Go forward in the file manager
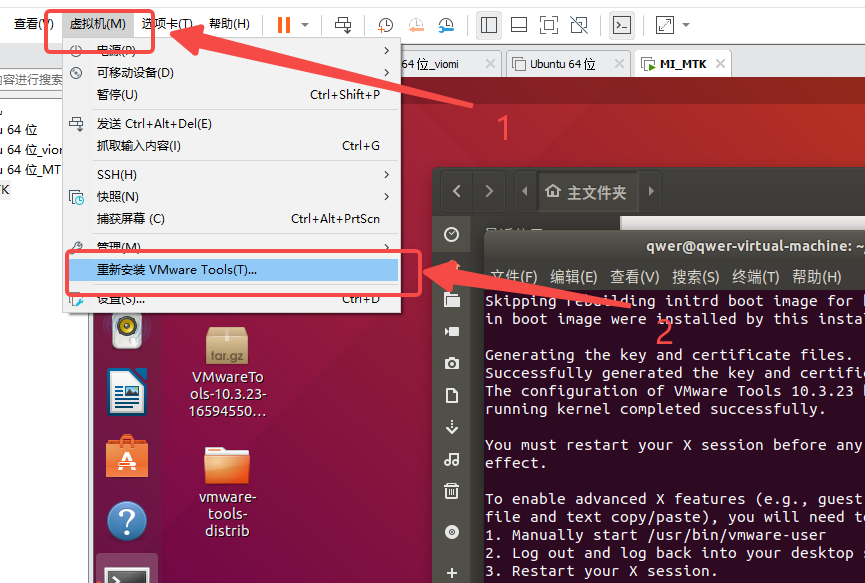865x583 pixels. [489, 191]
